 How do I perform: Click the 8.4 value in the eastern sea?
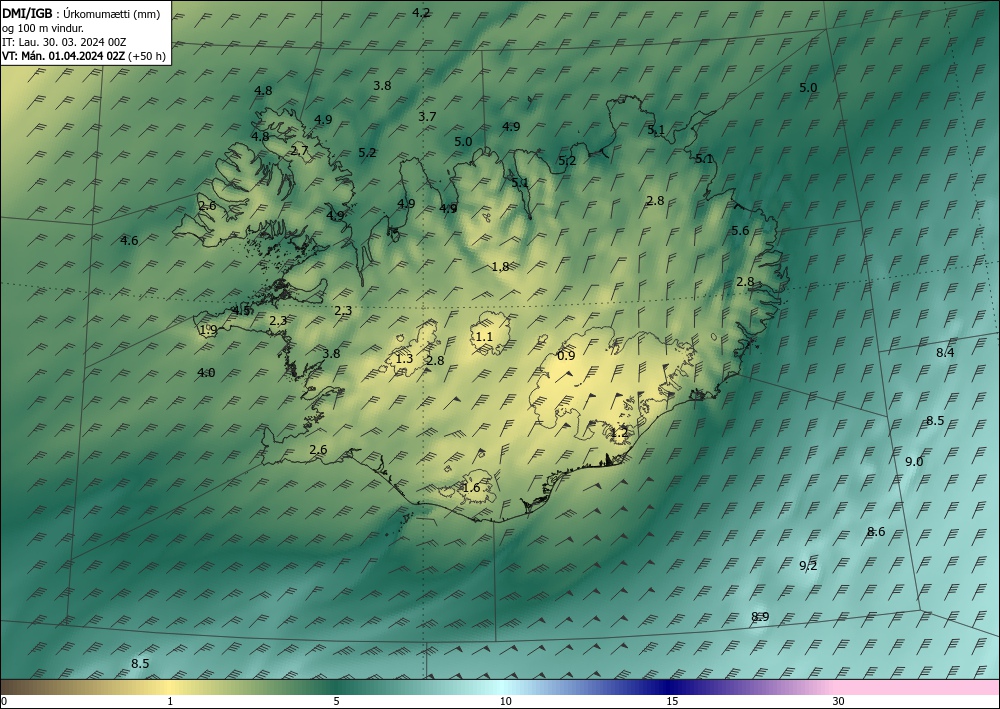click(x=945, y=353)
